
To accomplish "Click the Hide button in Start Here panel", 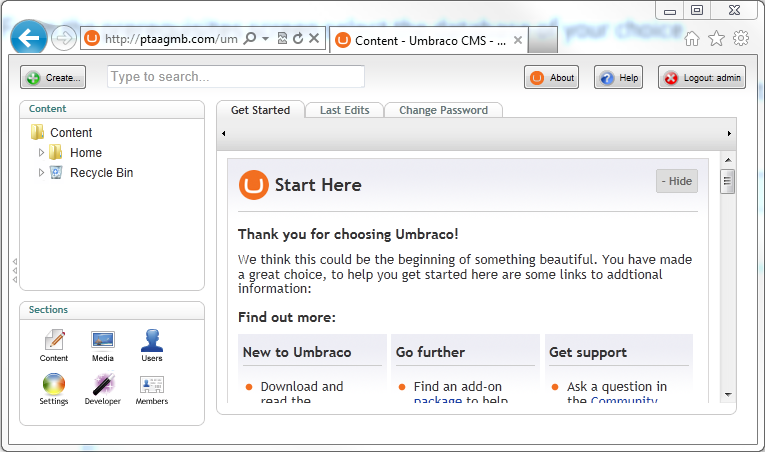I will [x=677, y=181].
